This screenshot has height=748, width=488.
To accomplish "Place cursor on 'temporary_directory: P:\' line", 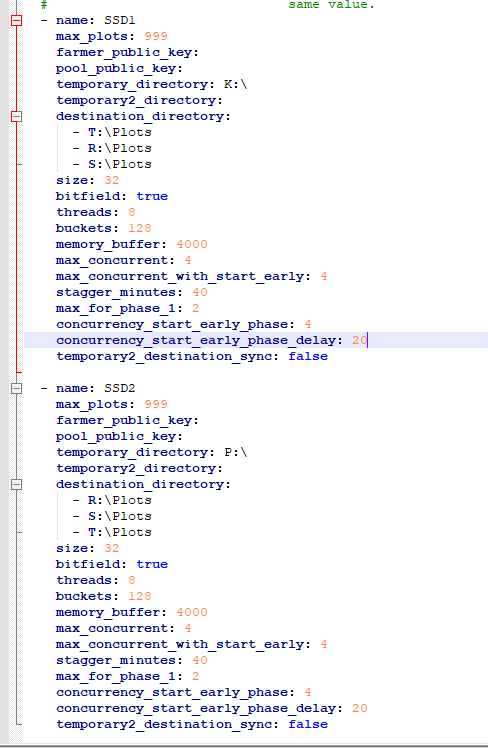I will tap(152, 452).
